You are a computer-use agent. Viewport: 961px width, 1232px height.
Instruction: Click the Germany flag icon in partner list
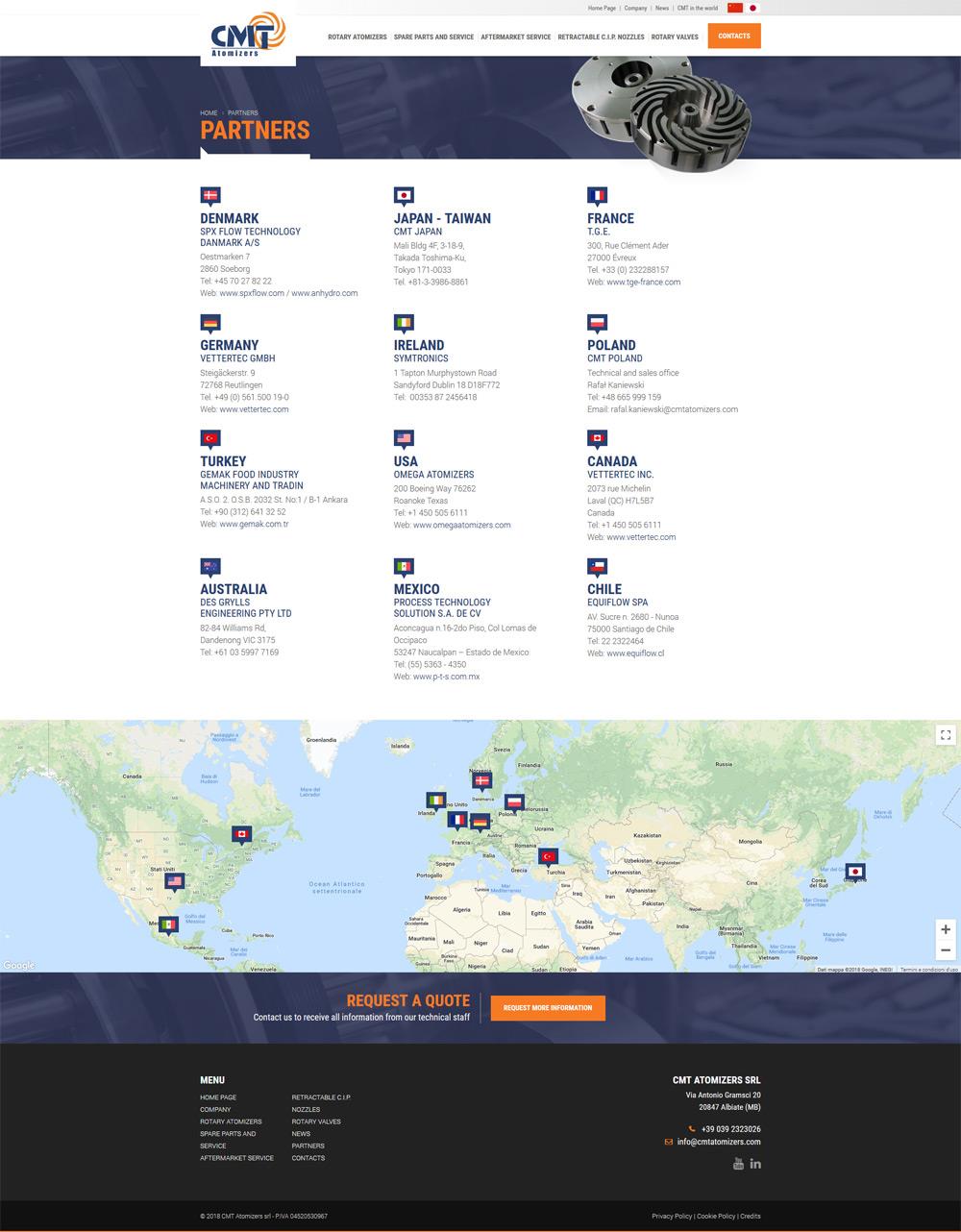[x=210, y=323]
